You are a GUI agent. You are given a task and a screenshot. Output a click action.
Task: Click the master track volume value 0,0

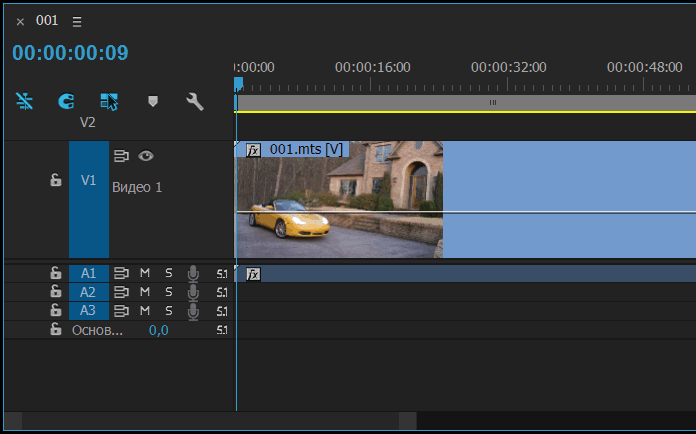coord(158,330)
